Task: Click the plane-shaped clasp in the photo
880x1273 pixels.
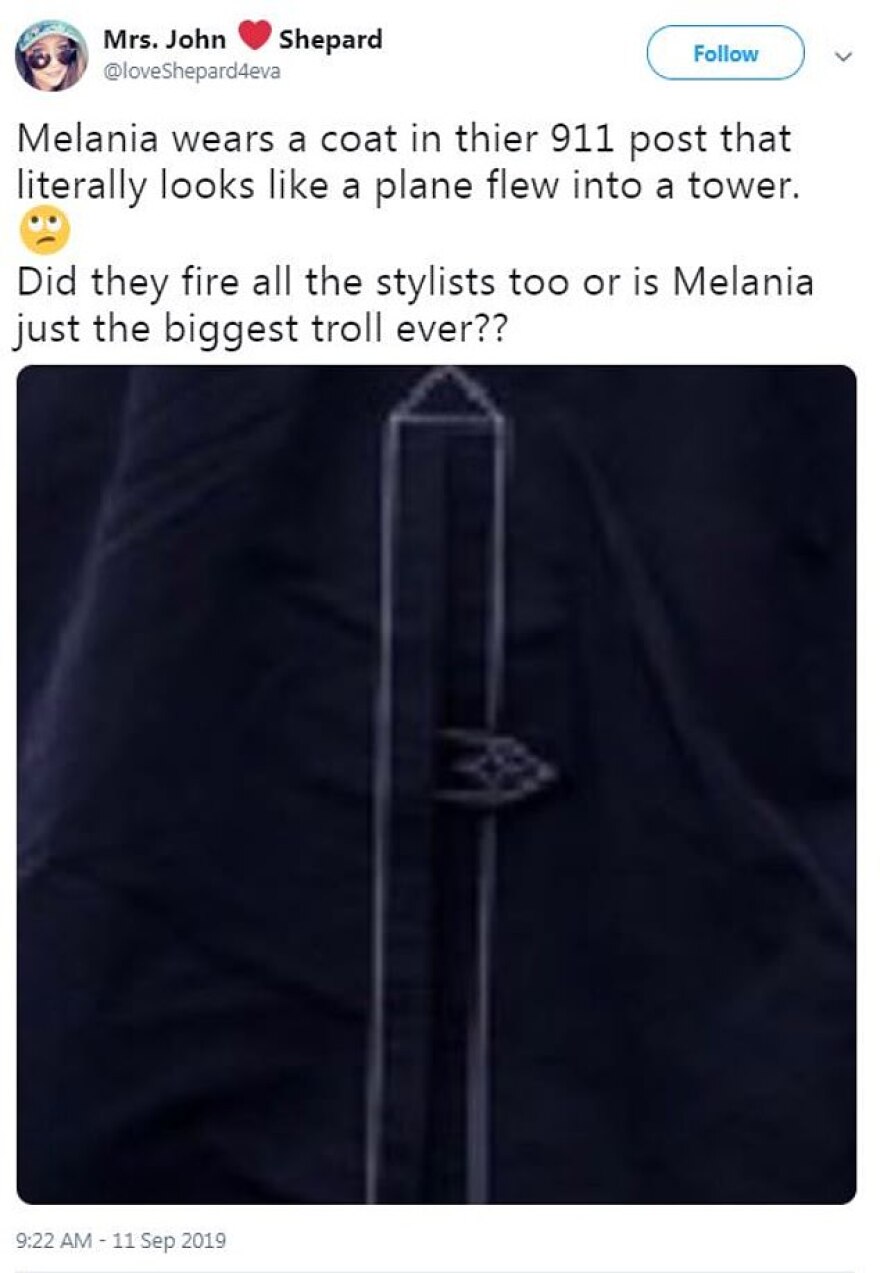Action: (494, 770)
